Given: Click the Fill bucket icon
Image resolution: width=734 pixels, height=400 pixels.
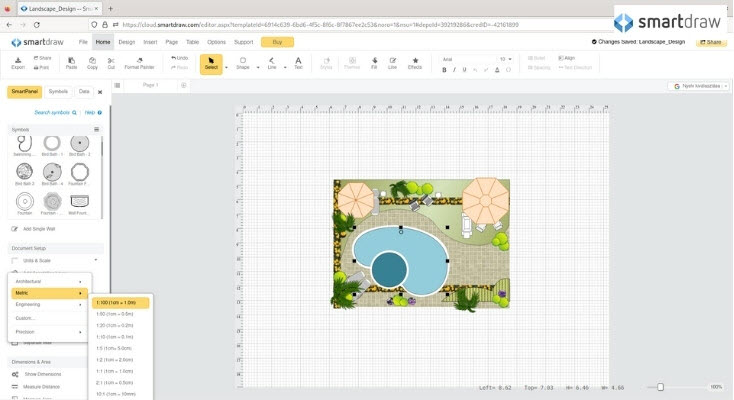Looking at the screenshot, I should (374, 62).
